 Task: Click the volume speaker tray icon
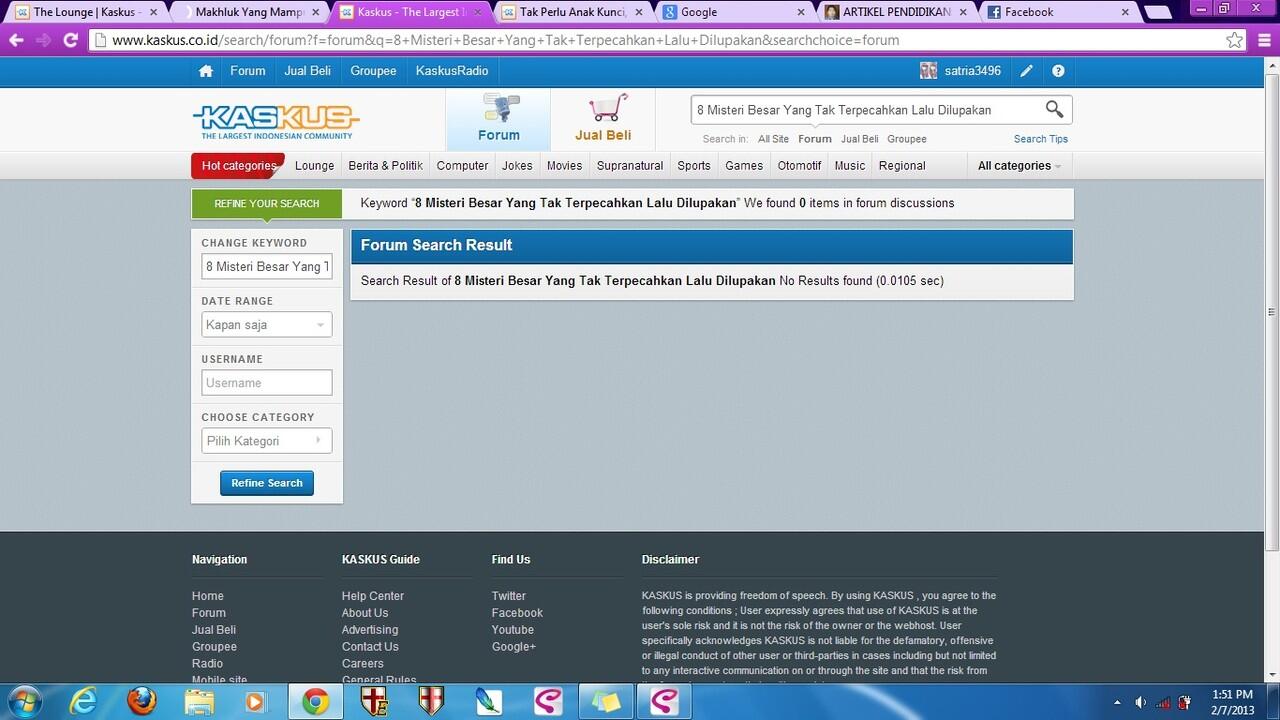pyautogui.click(x=1141, y=703)
